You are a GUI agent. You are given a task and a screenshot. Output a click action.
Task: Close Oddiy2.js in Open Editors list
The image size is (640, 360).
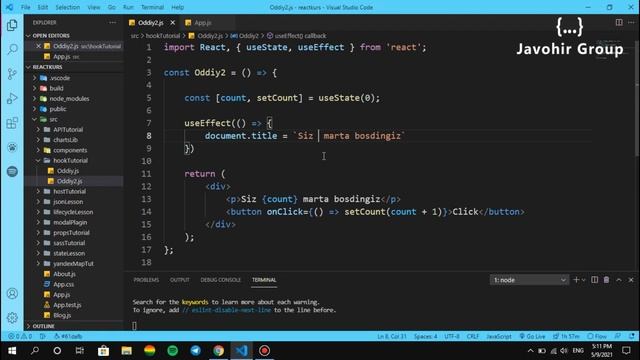click(38, 46)
